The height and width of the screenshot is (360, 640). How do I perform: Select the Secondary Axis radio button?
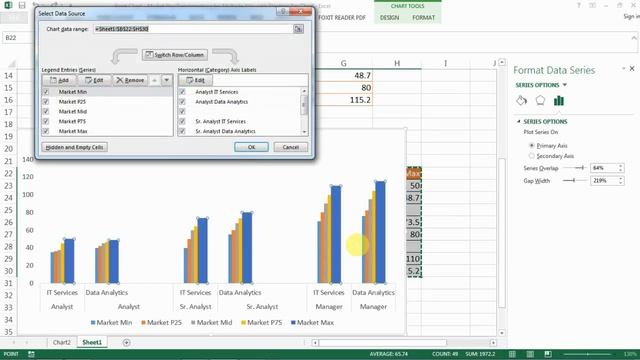click(531, 156)
